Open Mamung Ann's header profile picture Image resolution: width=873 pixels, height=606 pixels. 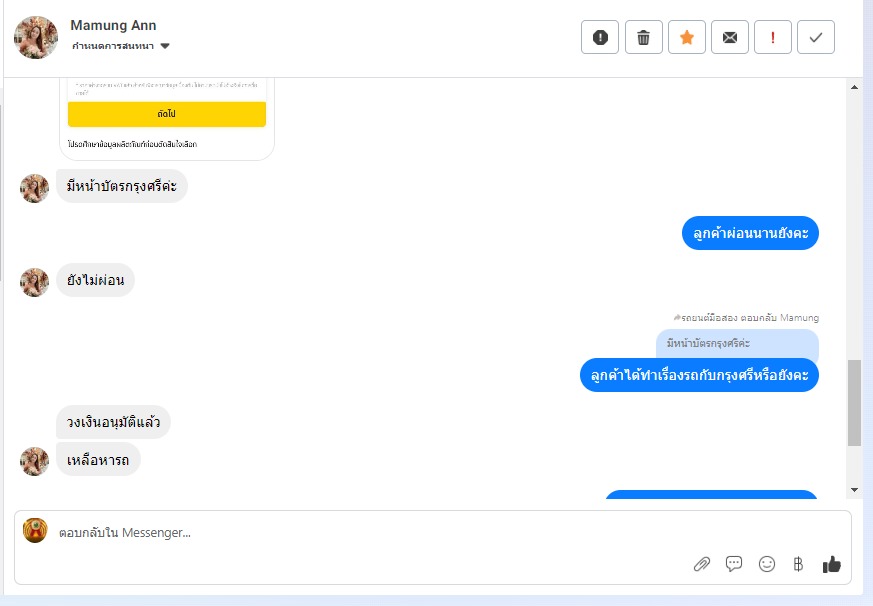[x=36, y=37]
